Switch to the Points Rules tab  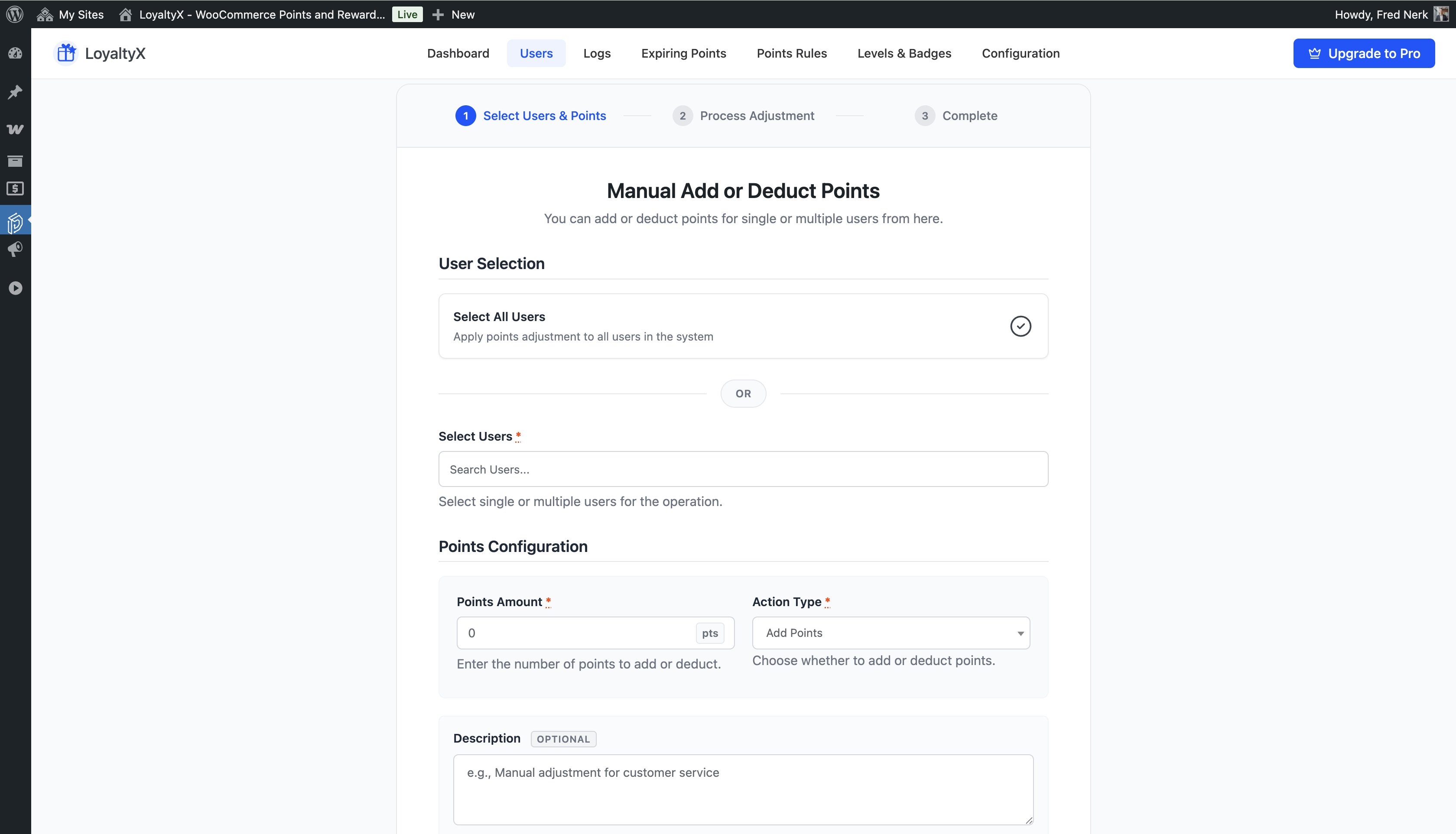click(x=792, y=53)
